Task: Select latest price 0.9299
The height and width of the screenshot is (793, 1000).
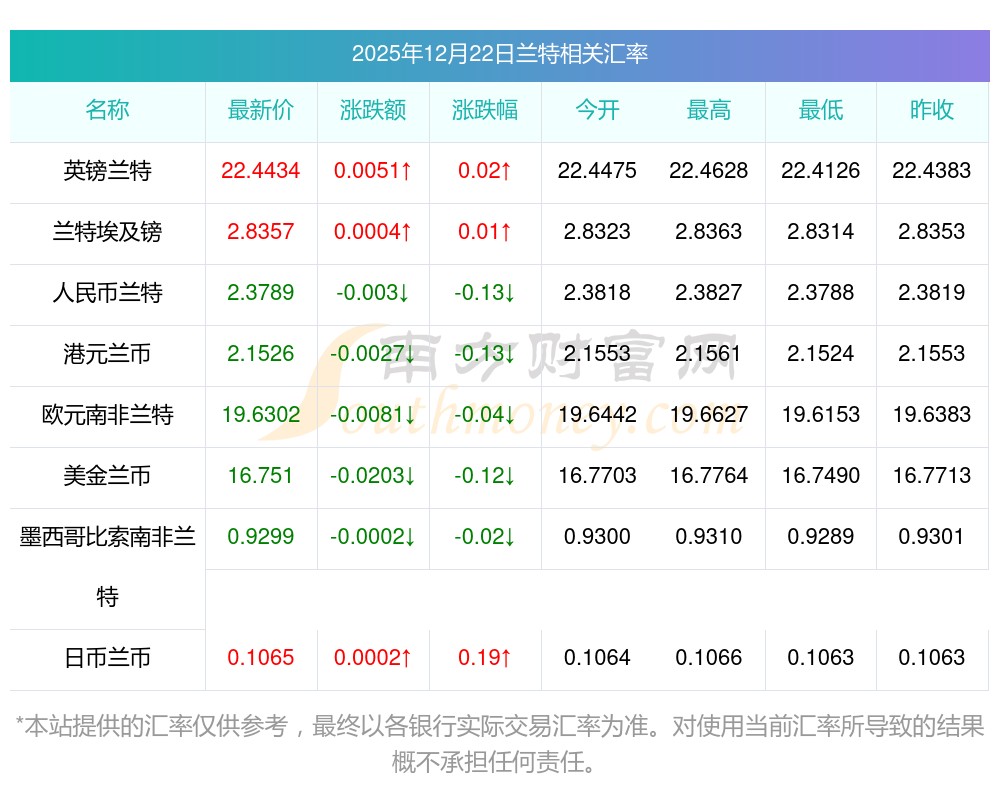Action: pos(261,537)
